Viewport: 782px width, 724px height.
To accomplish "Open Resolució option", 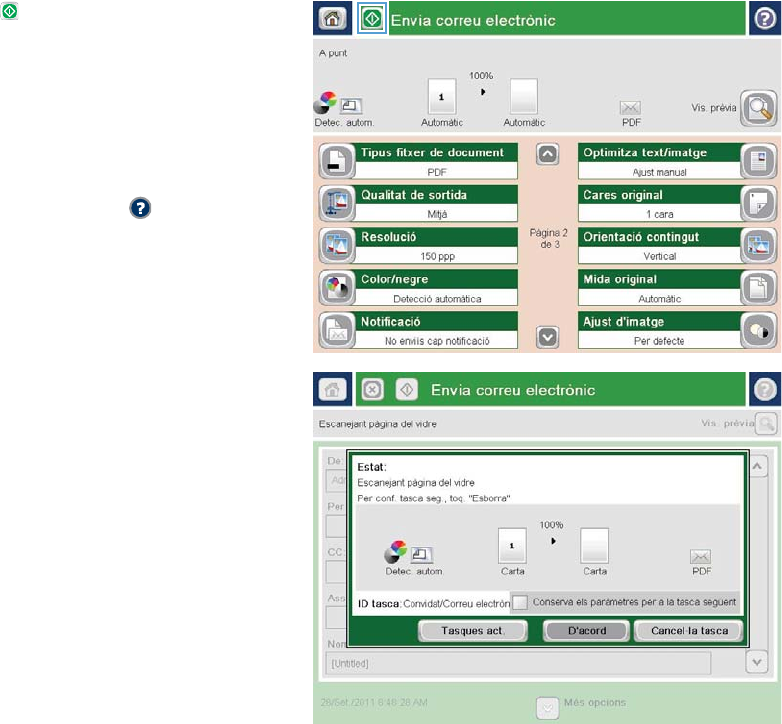I will pos(436,245).
